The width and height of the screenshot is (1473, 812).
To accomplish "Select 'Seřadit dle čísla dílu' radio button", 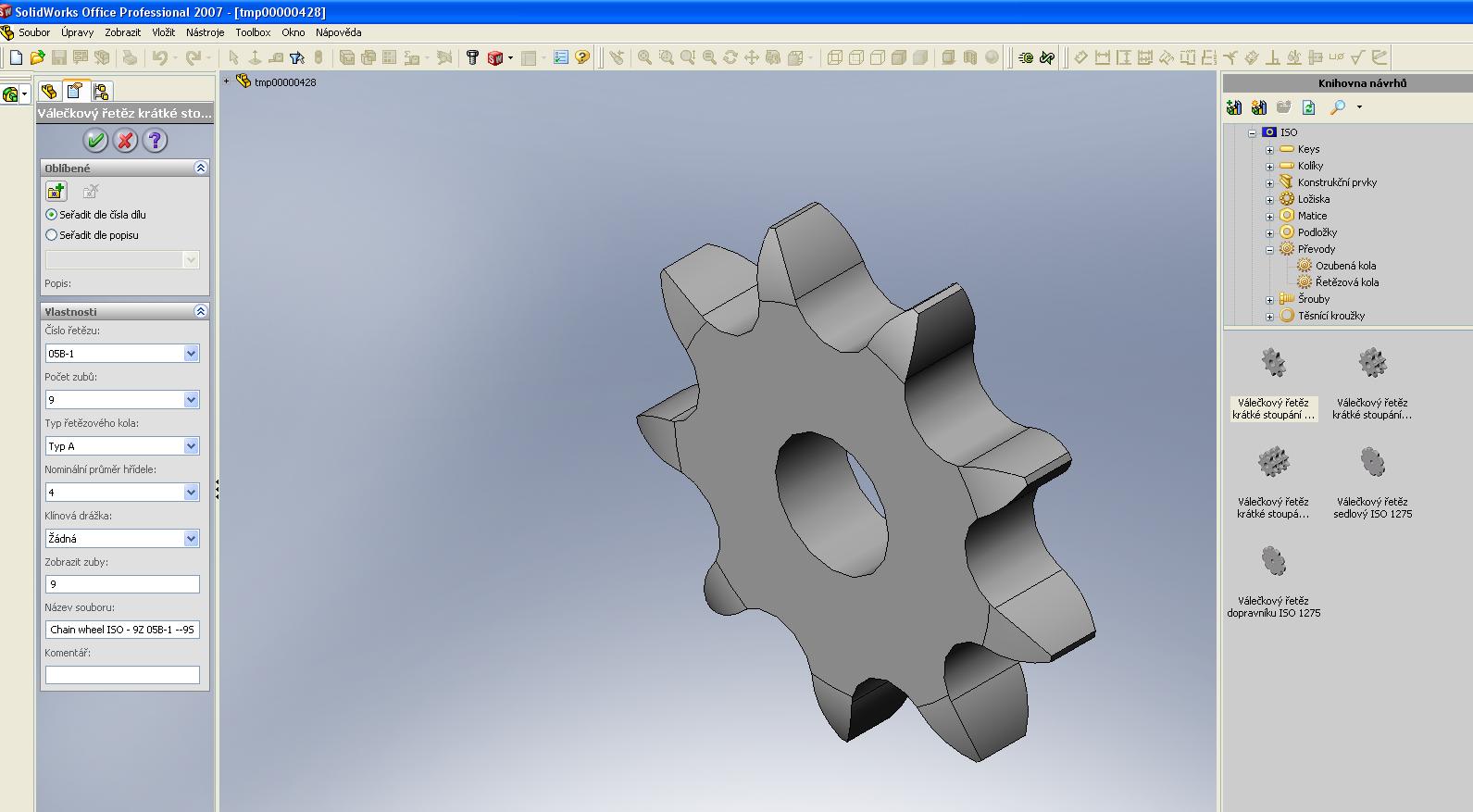I will point(52,215).
